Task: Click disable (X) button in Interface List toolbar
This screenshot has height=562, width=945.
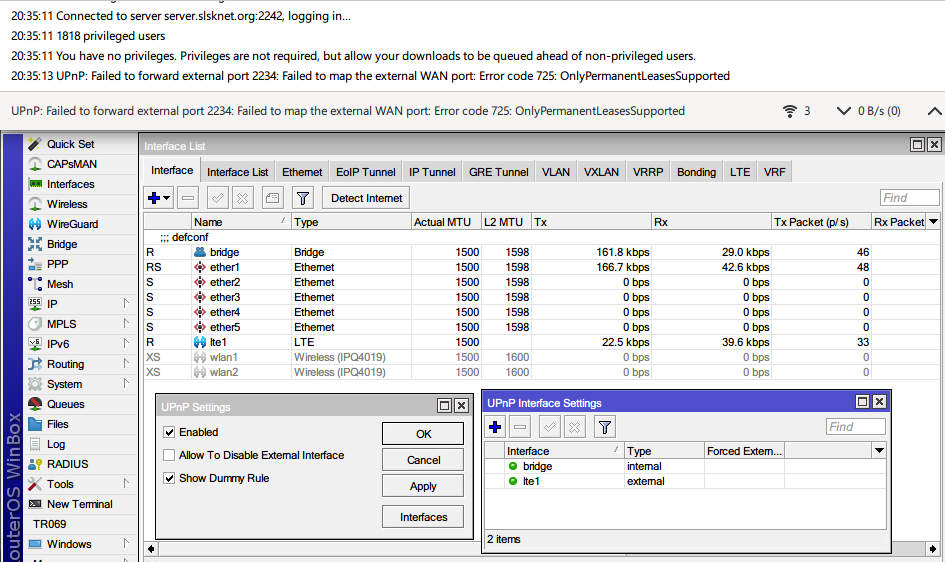Action: point(242,198)
